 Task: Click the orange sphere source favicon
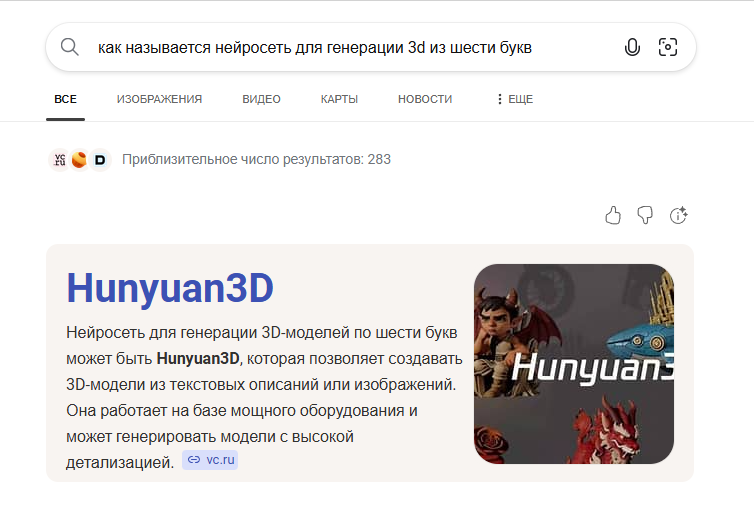pyautogui.click(x=79, y=160)
